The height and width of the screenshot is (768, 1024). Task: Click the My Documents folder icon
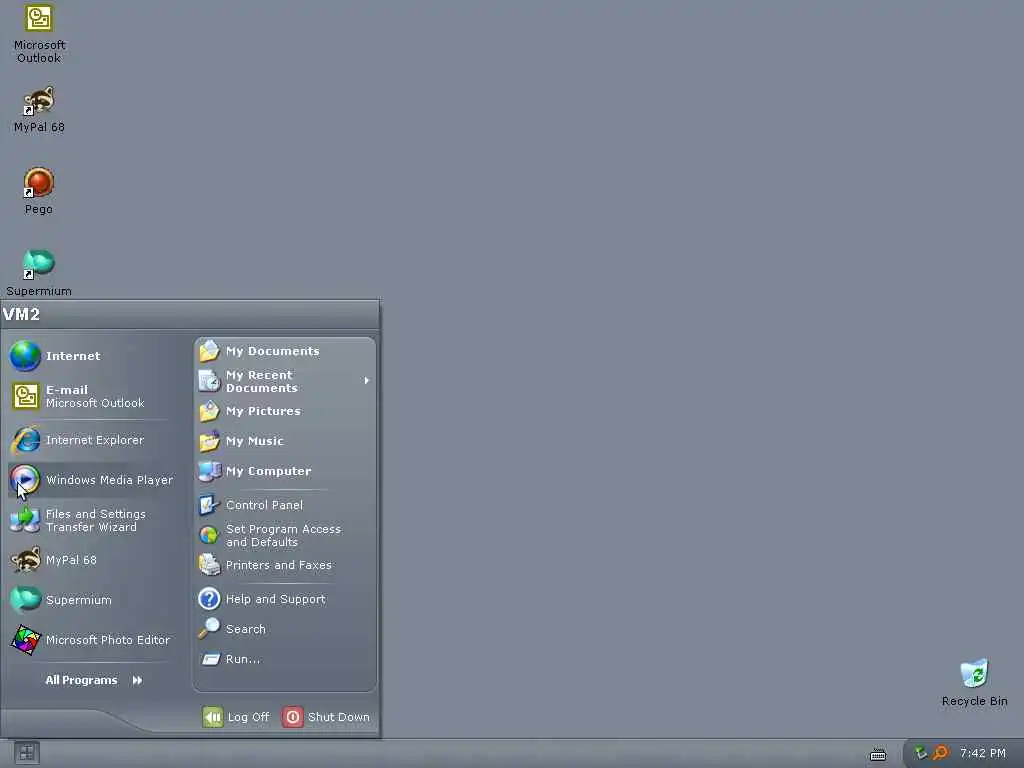(x=209, y=351)
